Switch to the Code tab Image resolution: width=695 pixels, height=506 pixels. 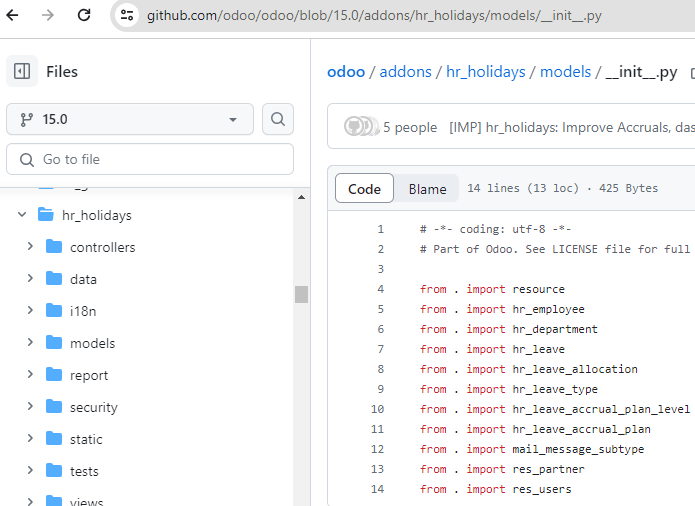point(364,188)
